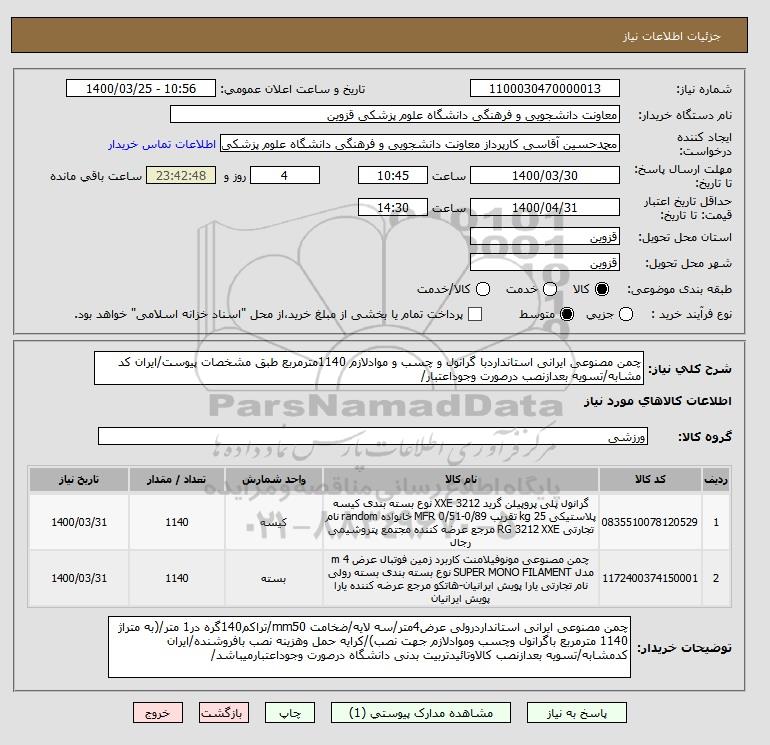Click the بازگشت back button

click(x=224, y=713)
